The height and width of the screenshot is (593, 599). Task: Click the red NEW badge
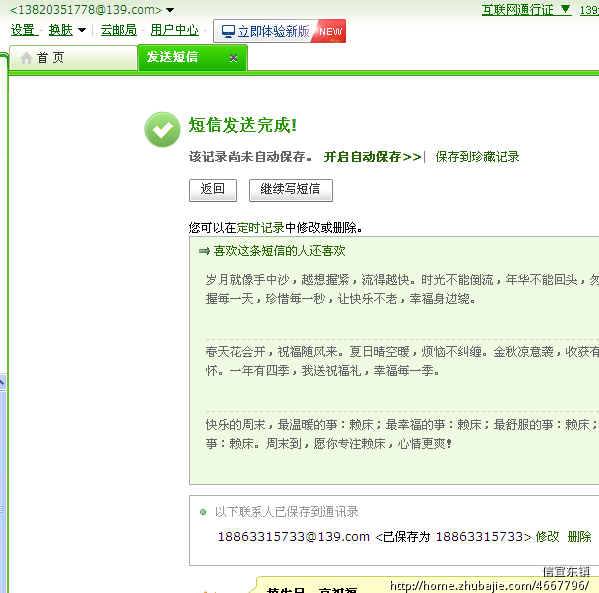pyautogui.click(x=330, y=31)
